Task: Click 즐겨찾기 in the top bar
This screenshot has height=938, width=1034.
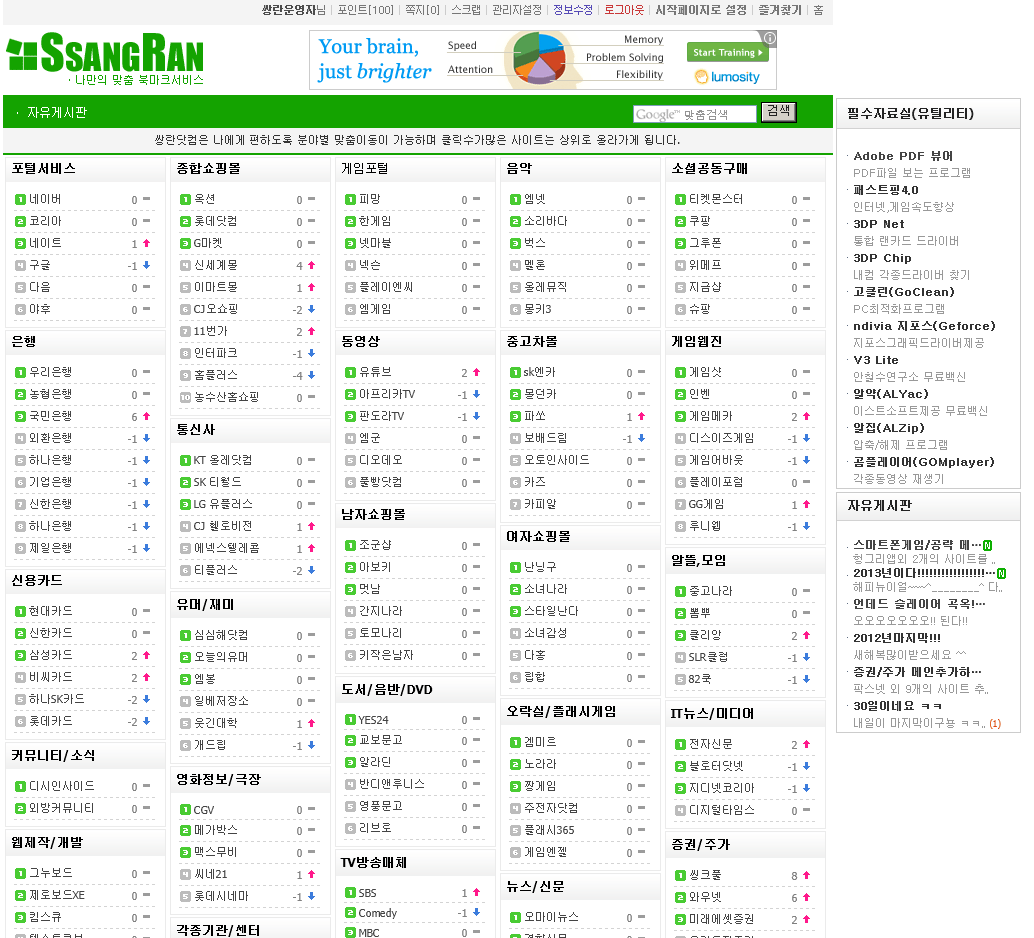Action: pos(779,10)
